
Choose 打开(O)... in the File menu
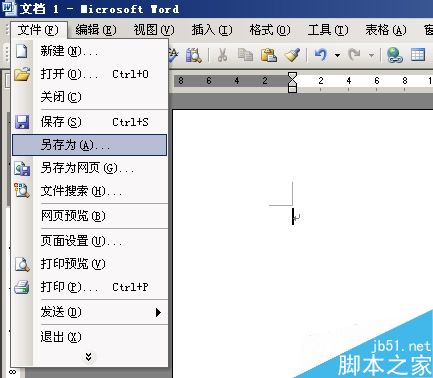[89, 74]
